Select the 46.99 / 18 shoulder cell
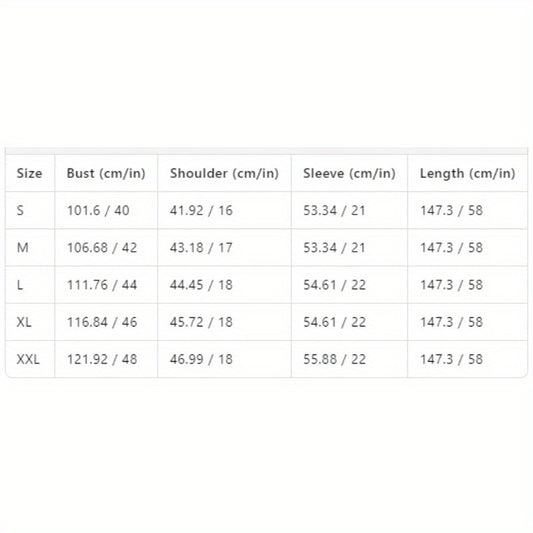The width and height of the screenshot is (533, 533). [x=201, y=359]
